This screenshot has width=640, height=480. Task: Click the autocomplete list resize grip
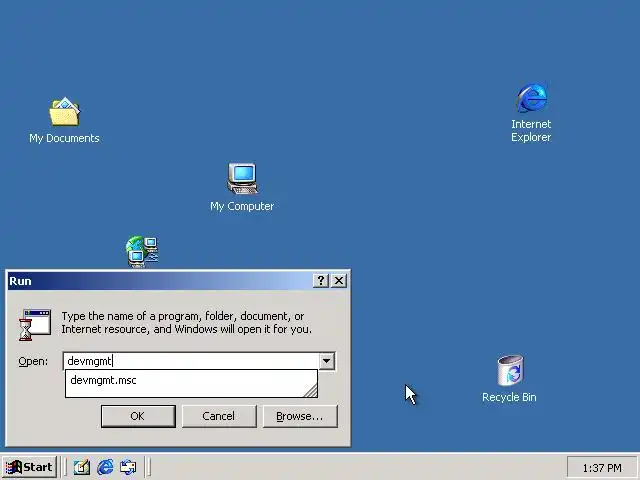(311, 391)
